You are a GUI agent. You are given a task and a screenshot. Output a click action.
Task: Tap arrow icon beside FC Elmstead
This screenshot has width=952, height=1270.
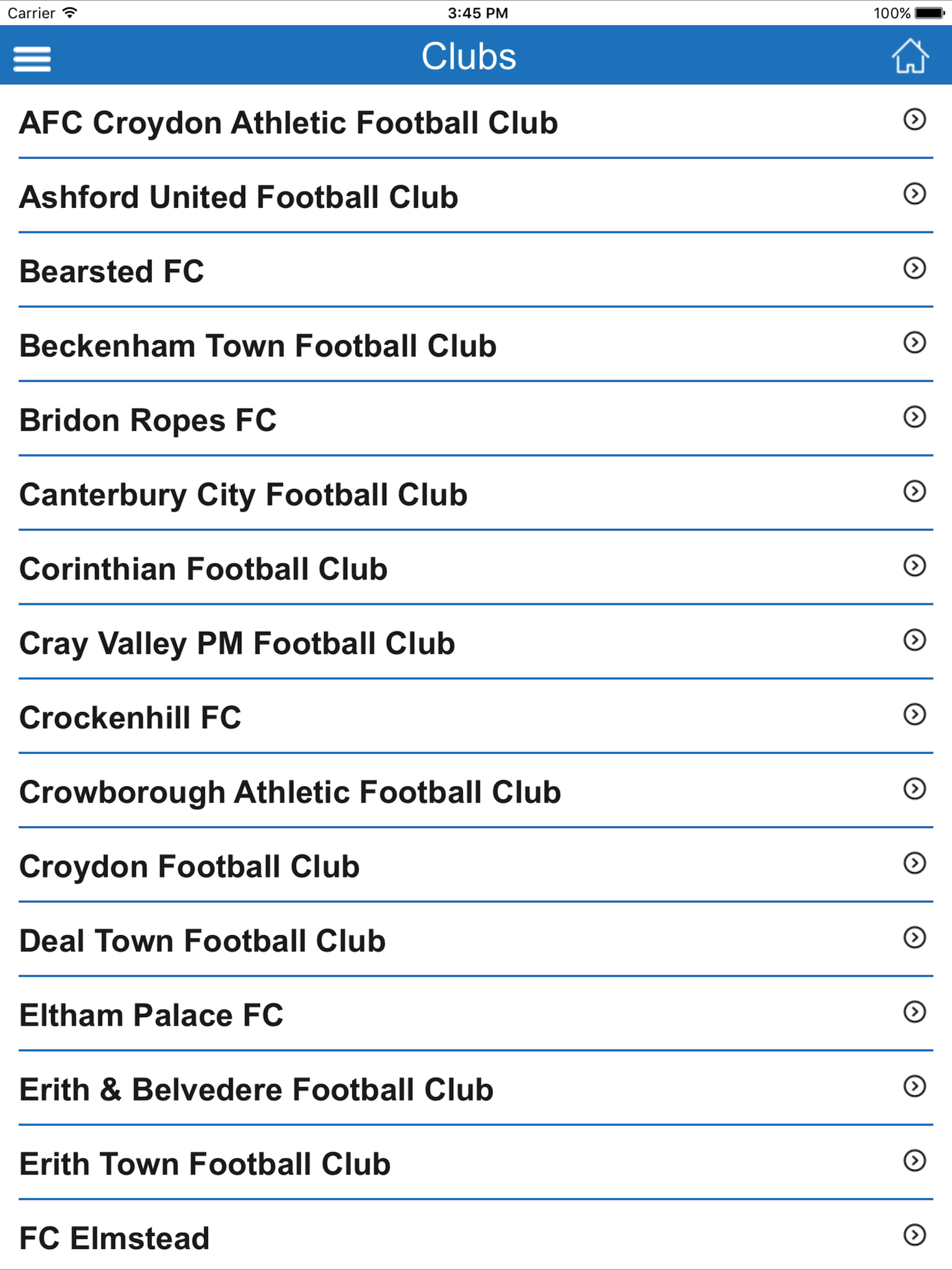point(914,1235)
